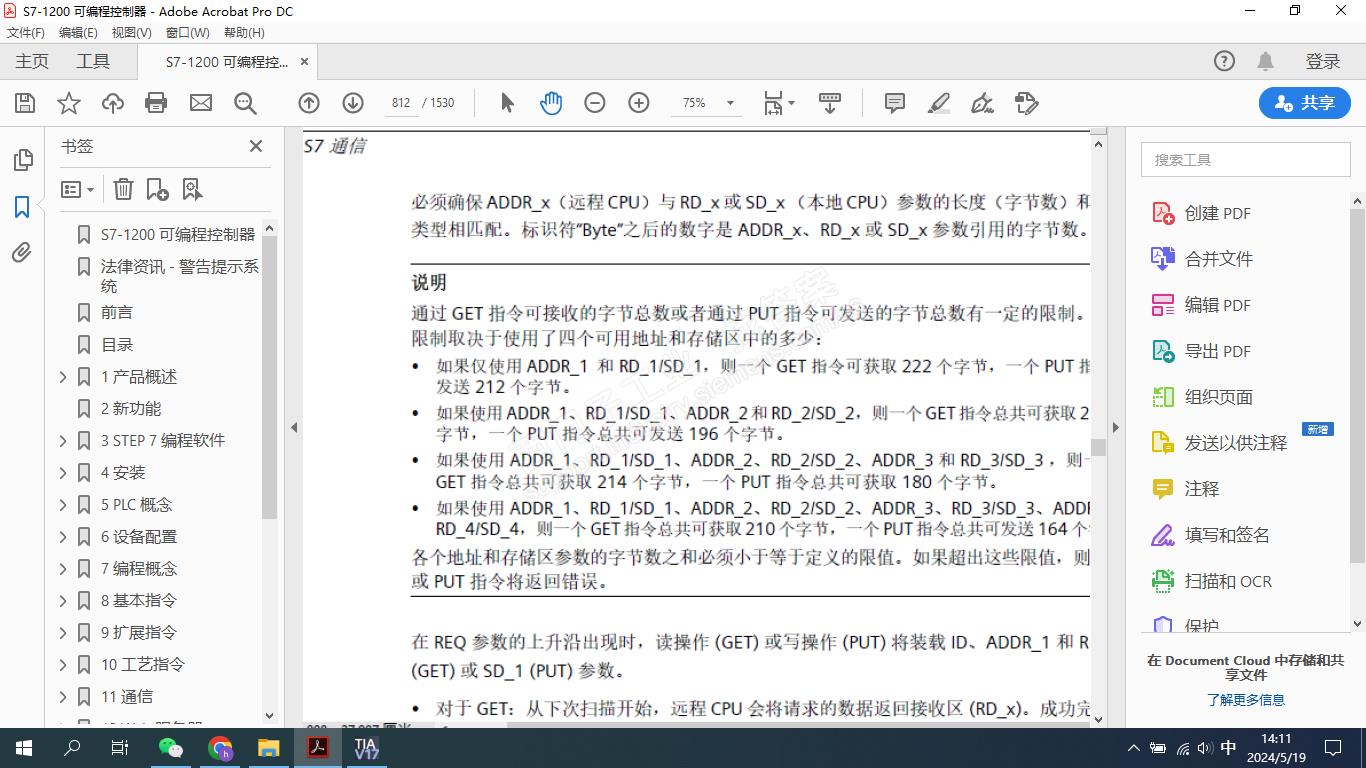Viewport: 1366px width, 768px height.
Task: Expand the '4 安装' bookmark
Action: [x=63, y=473]
